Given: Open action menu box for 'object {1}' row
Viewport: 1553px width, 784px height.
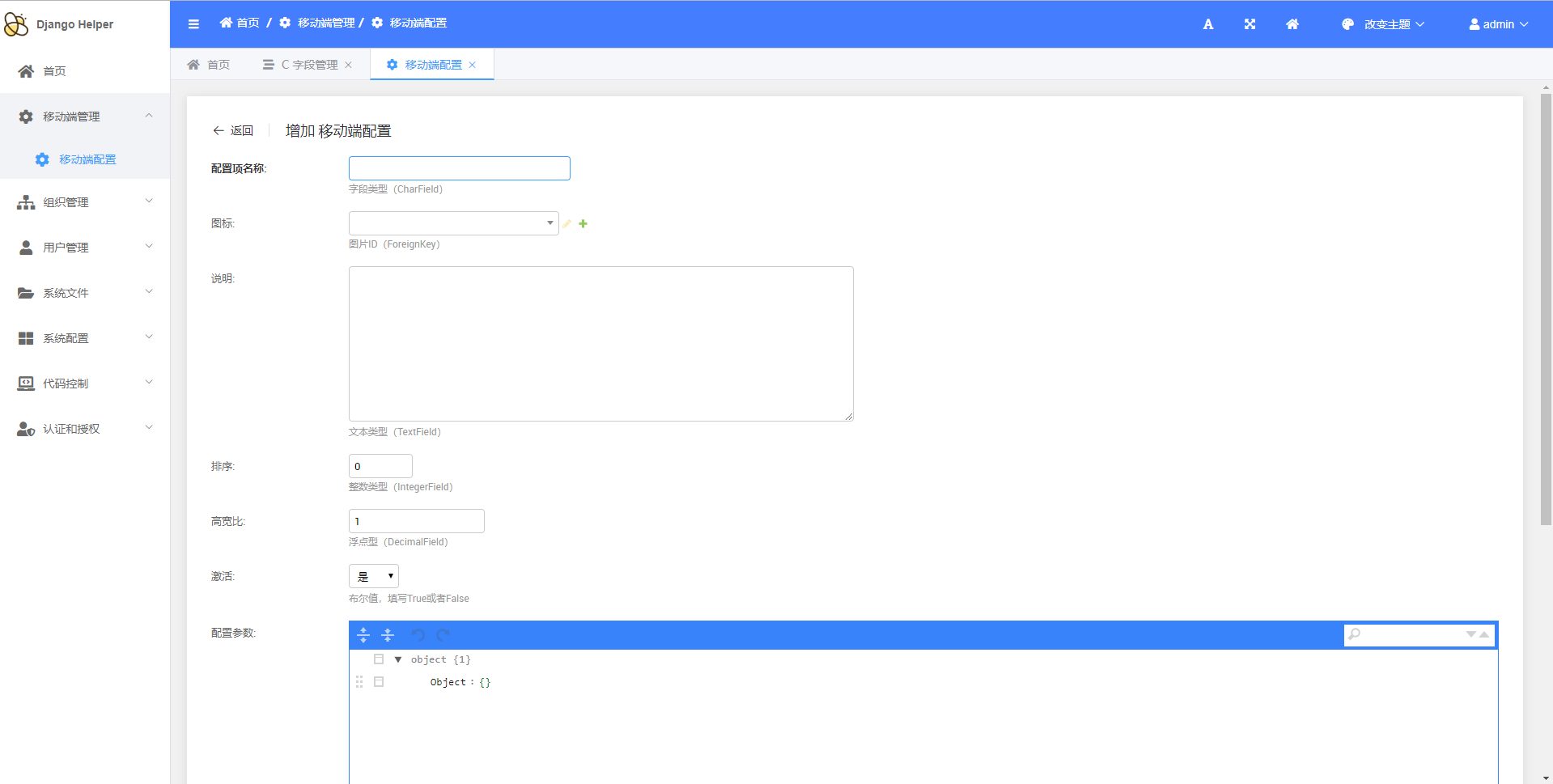Looking at the screenshot, I should 379,659.
